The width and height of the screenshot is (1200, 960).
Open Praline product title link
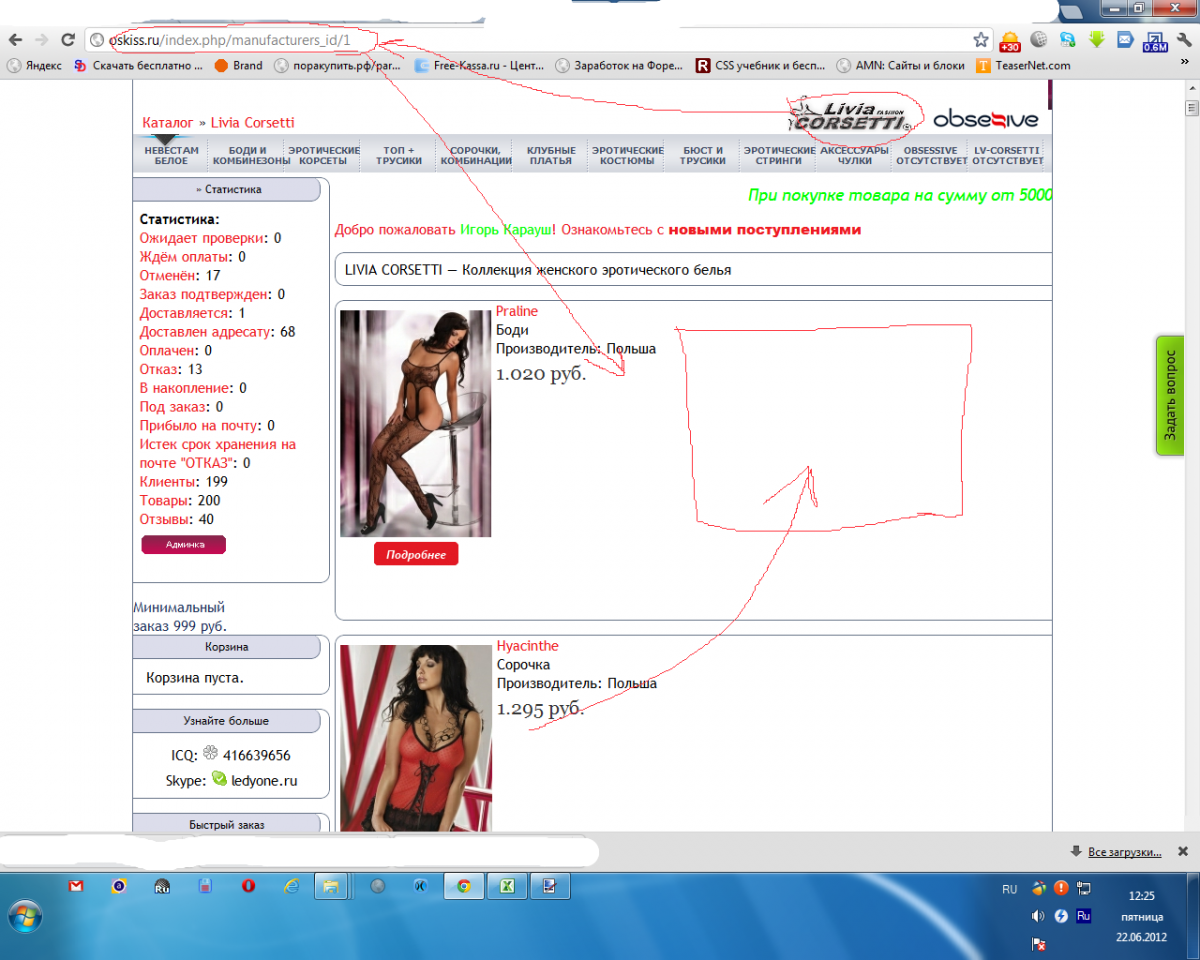pos(517,311)
